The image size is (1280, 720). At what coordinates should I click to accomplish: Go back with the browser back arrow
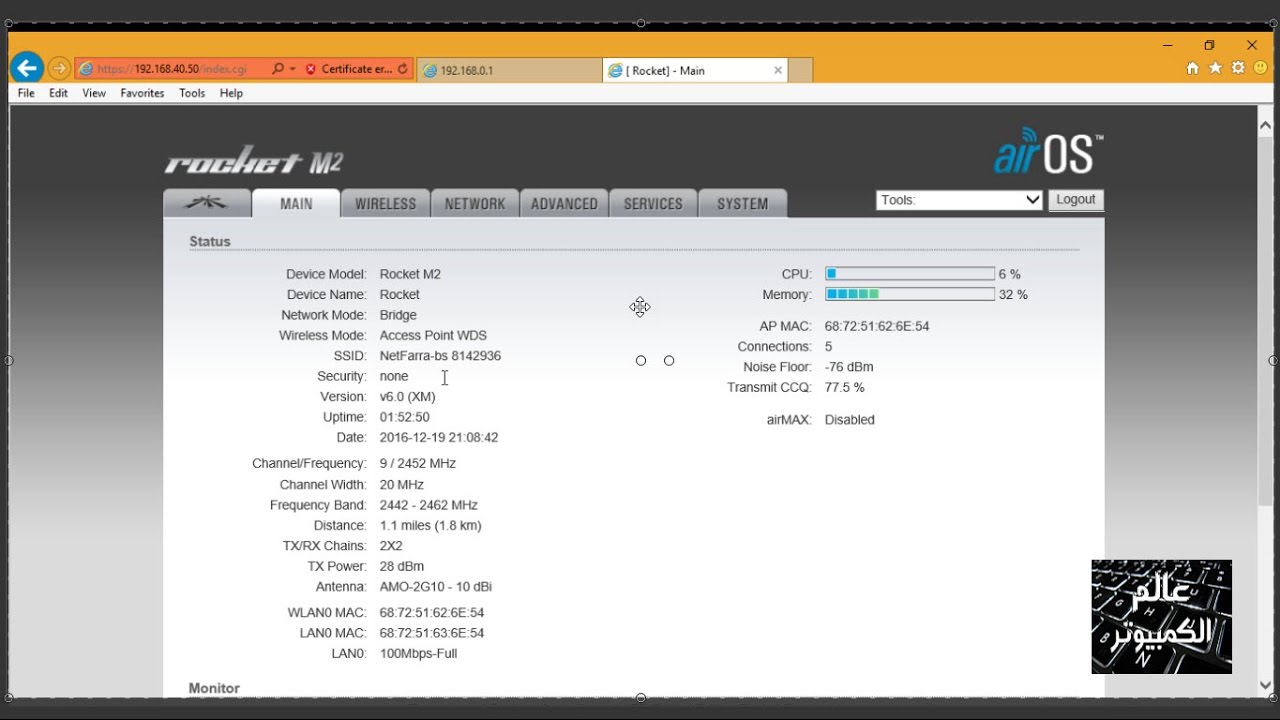coord(27,68)
